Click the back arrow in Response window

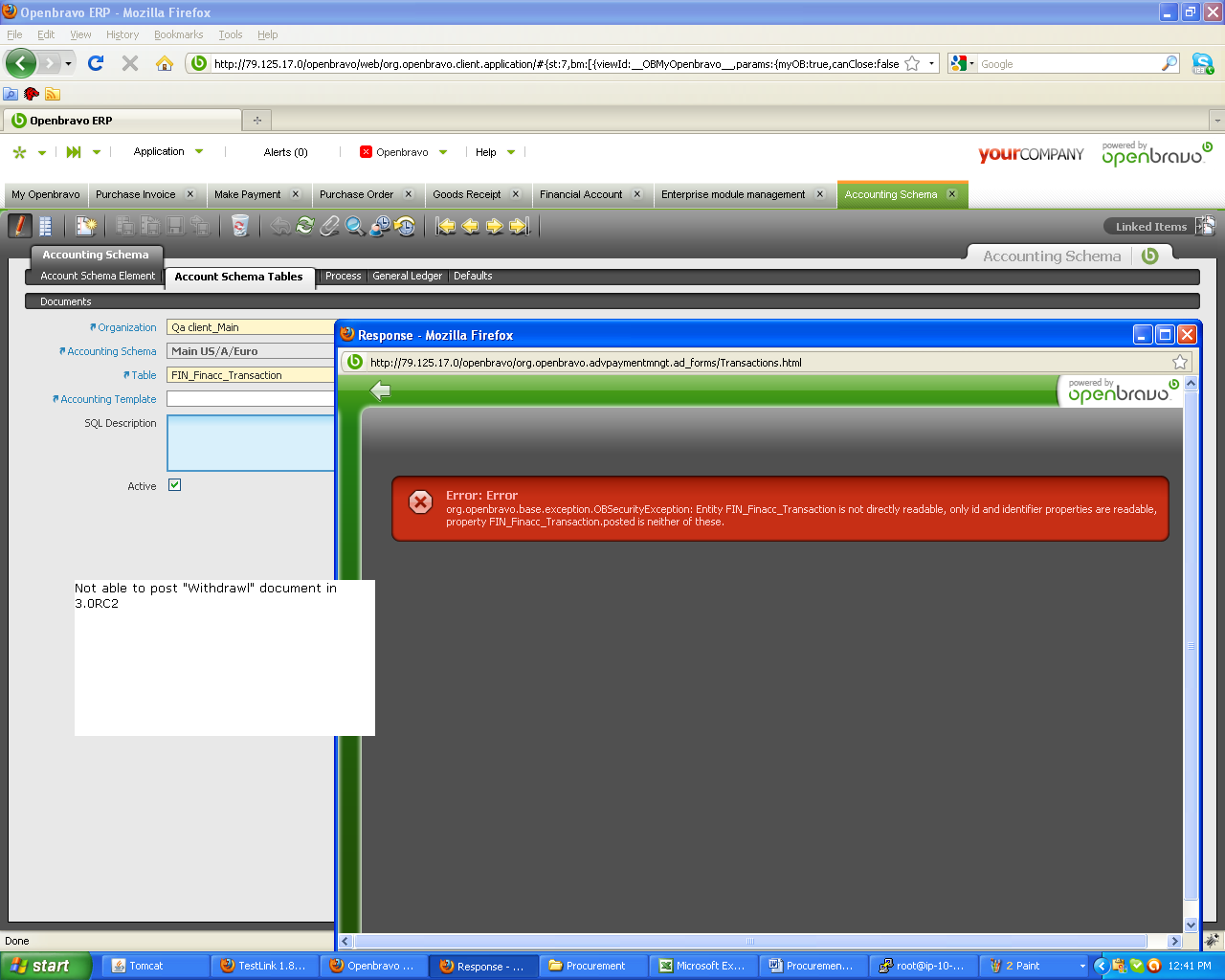[381, 390]
